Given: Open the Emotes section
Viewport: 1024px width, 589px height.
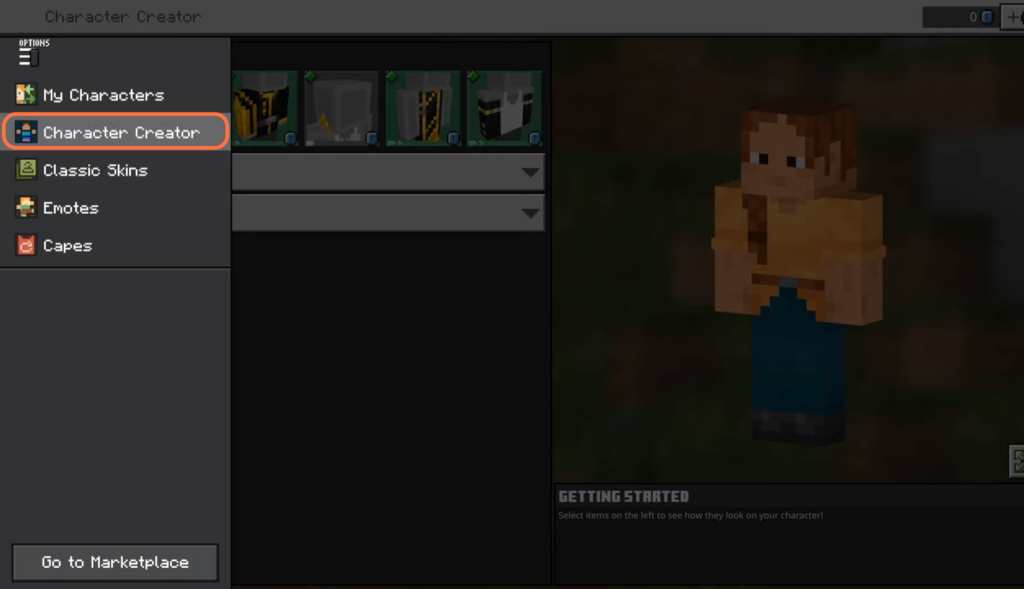Looking at the screenshot, I should [115, 208].
